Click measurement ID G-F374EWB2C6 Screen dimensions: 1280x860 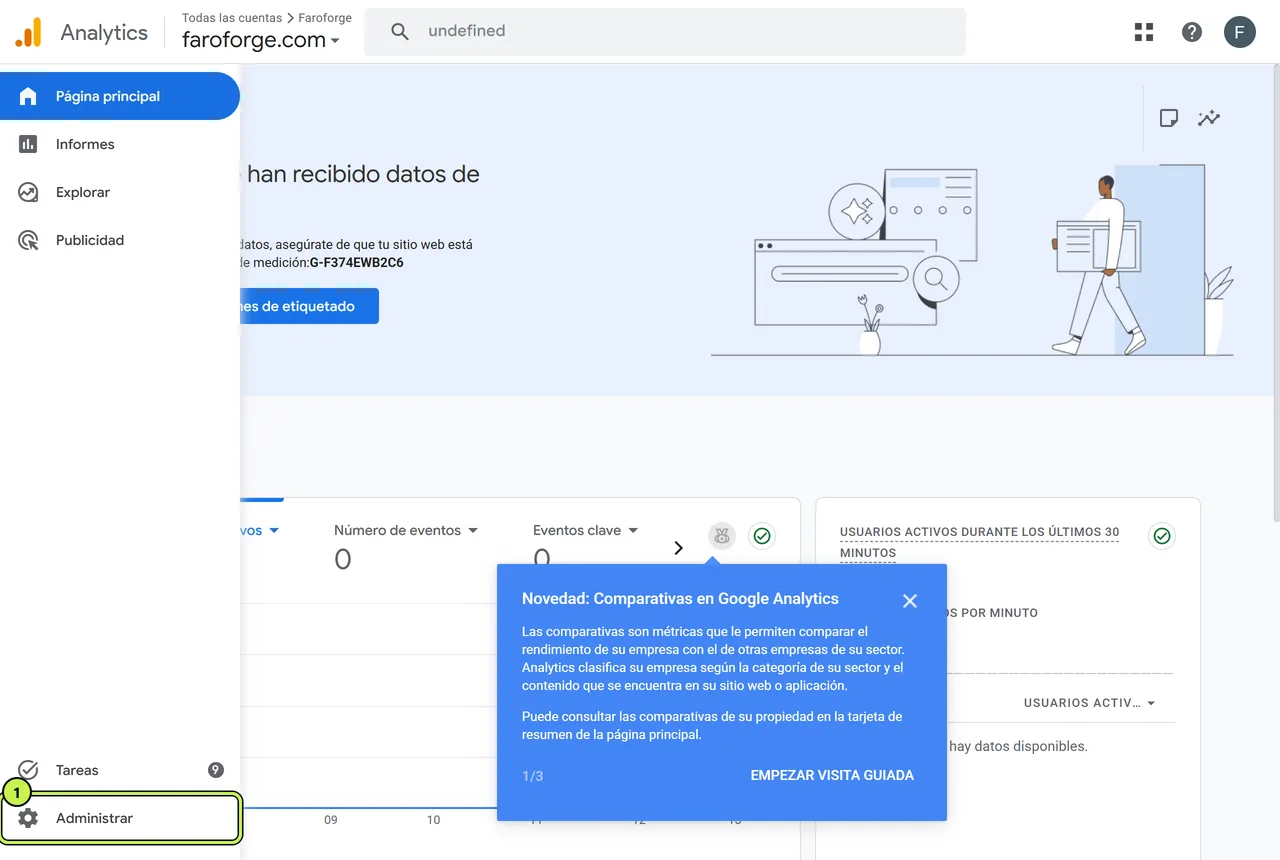pyautogui.click(x=357, y=263)
